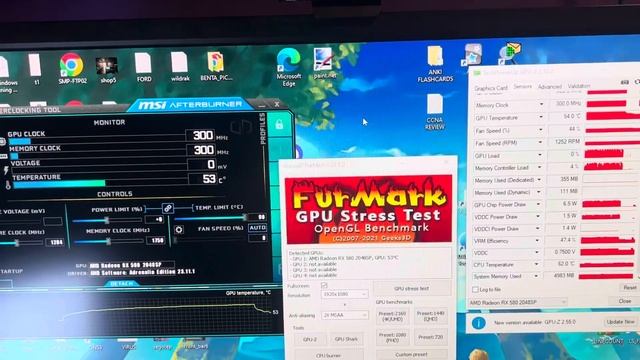
Task: Click the GPU-Z Close button
Action: (x=624, y=301)
